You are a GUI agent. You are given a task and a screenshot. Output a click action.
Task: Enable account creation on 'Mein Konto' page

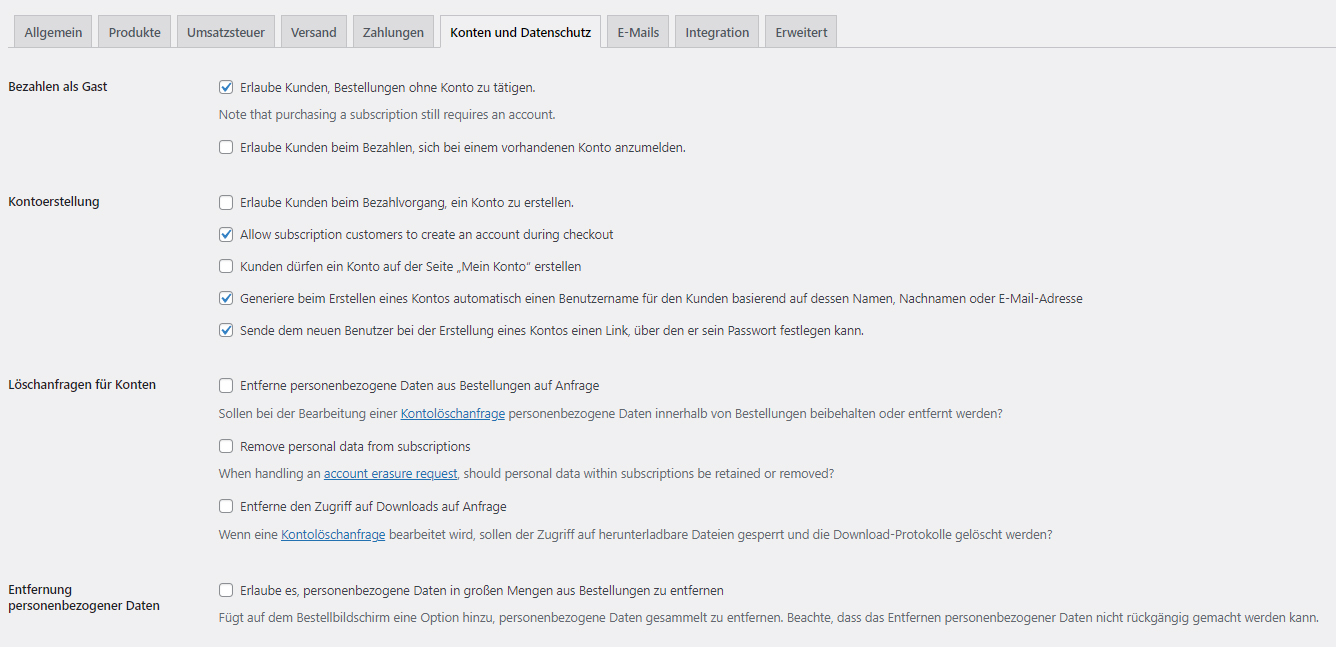coord(226,267)
